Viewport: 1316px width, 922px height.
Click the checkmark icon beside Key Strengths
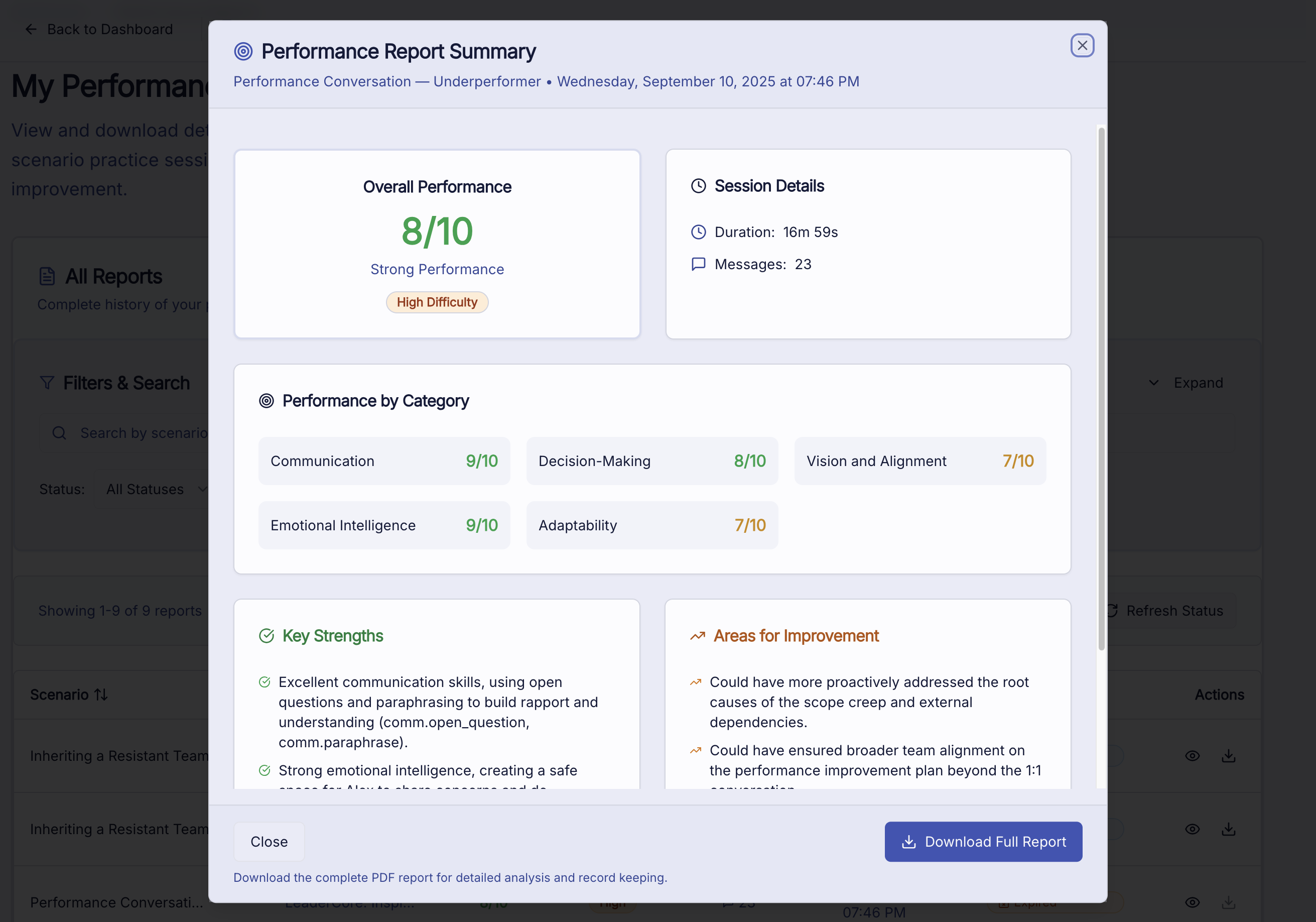click(x=267, y=635)
